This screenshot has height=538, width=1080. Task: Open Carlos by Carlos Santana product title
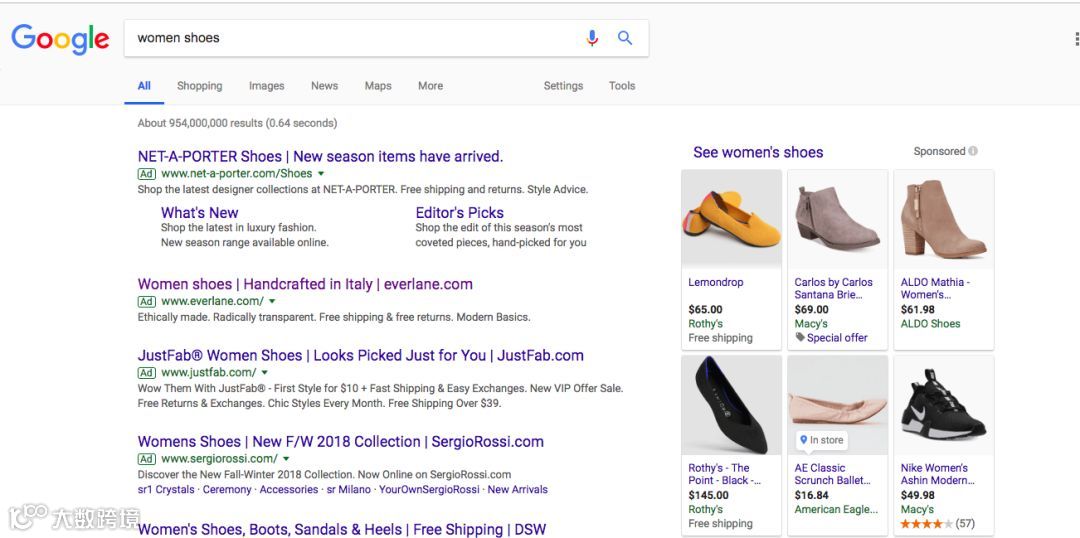pos(833,289)
